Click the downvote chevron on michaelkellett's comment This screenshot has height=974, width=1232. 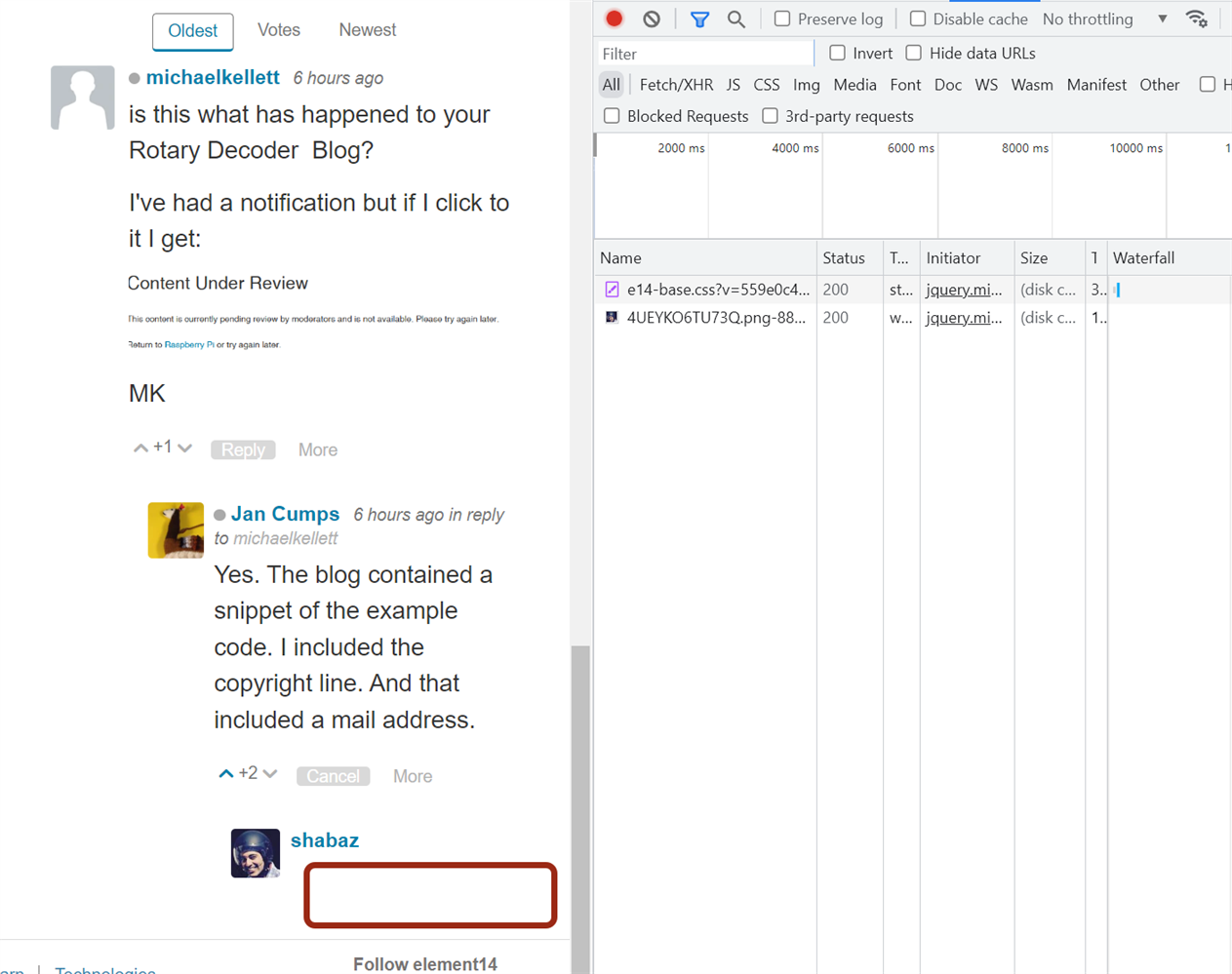click(184, 447)
